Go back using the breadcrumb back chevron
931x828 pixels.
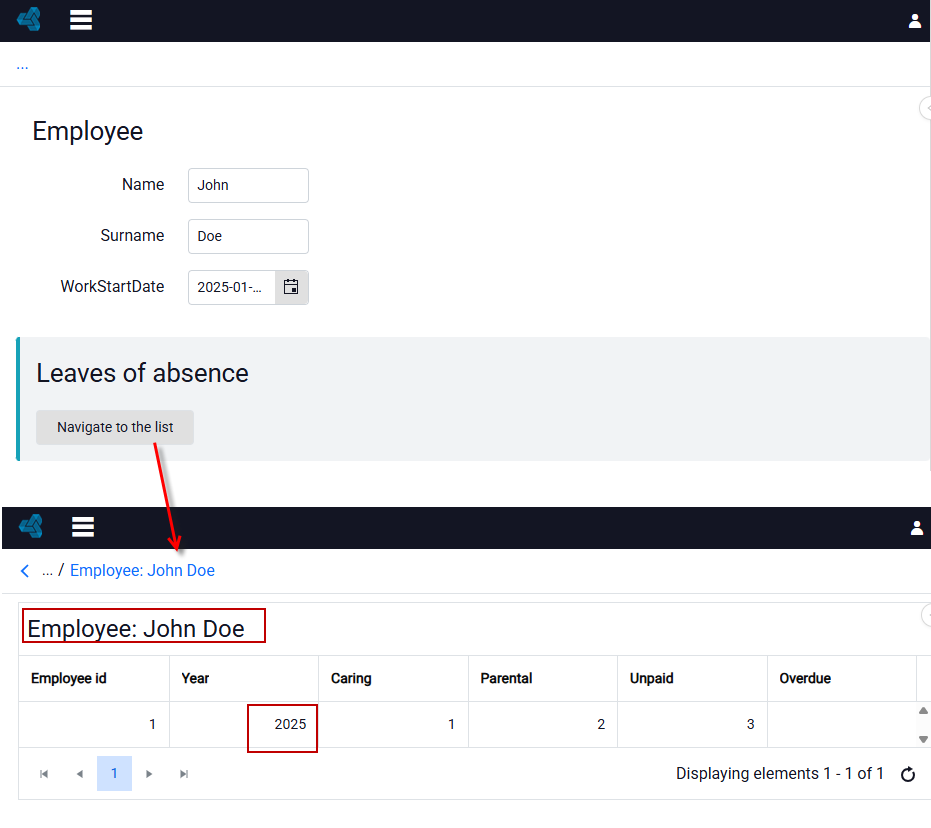pyautogui.click(x=25, y=571)
